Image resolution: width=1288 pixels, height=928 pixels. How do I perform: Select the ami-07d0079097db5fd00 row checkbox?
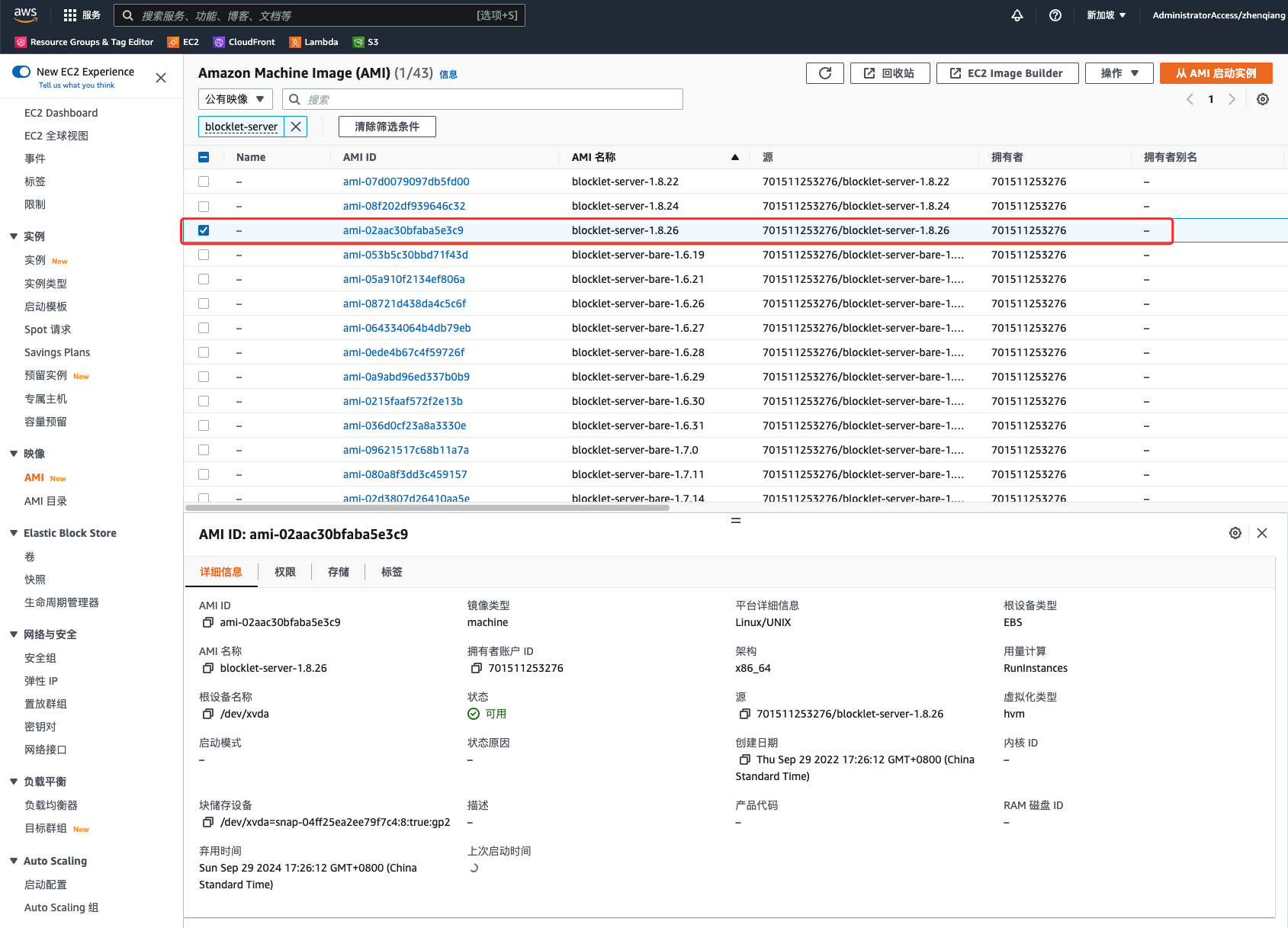pos(204,181)
